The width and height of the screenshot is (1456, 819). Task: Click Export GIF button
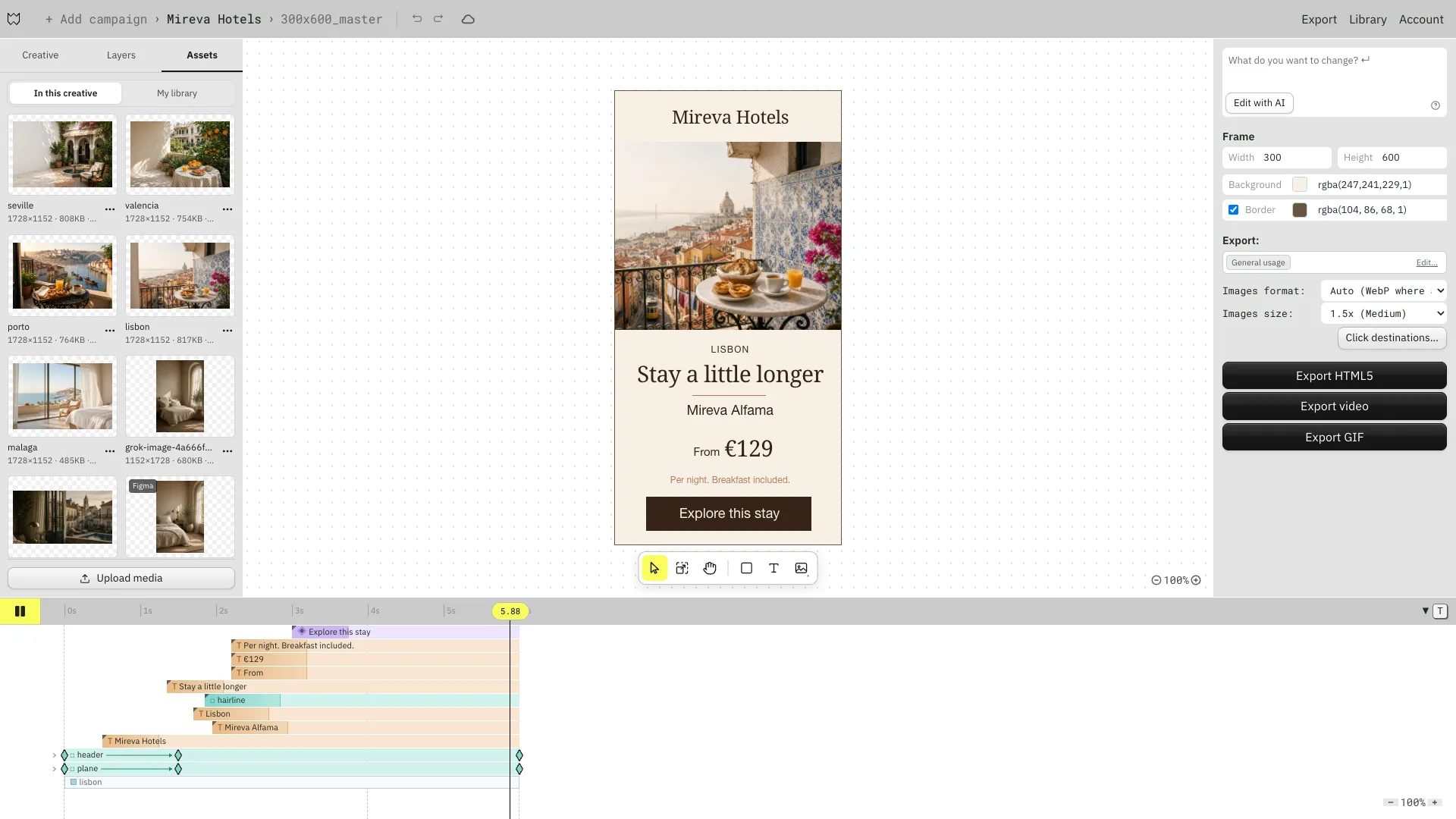(x=1335, y=438)
